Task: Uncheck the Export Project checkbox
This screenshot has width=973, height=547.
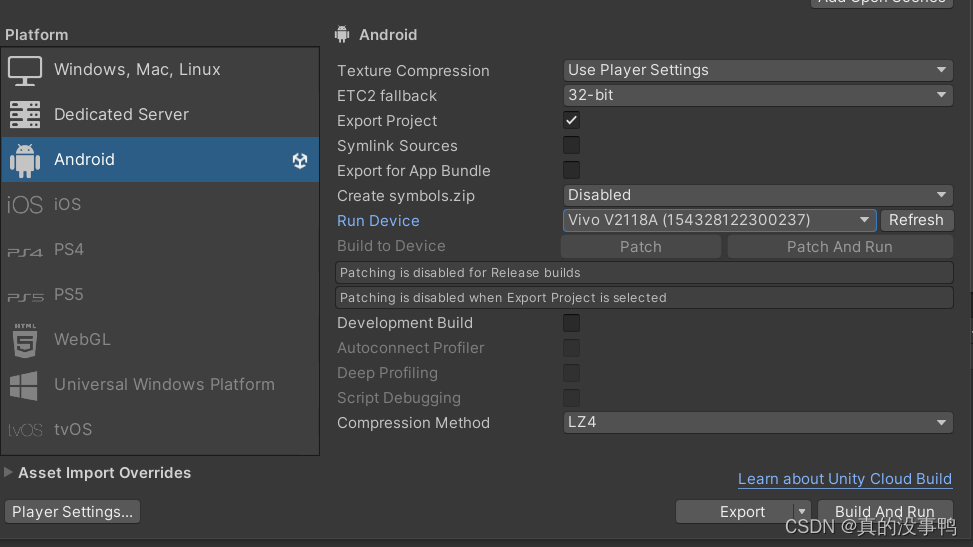Action: 572,120
